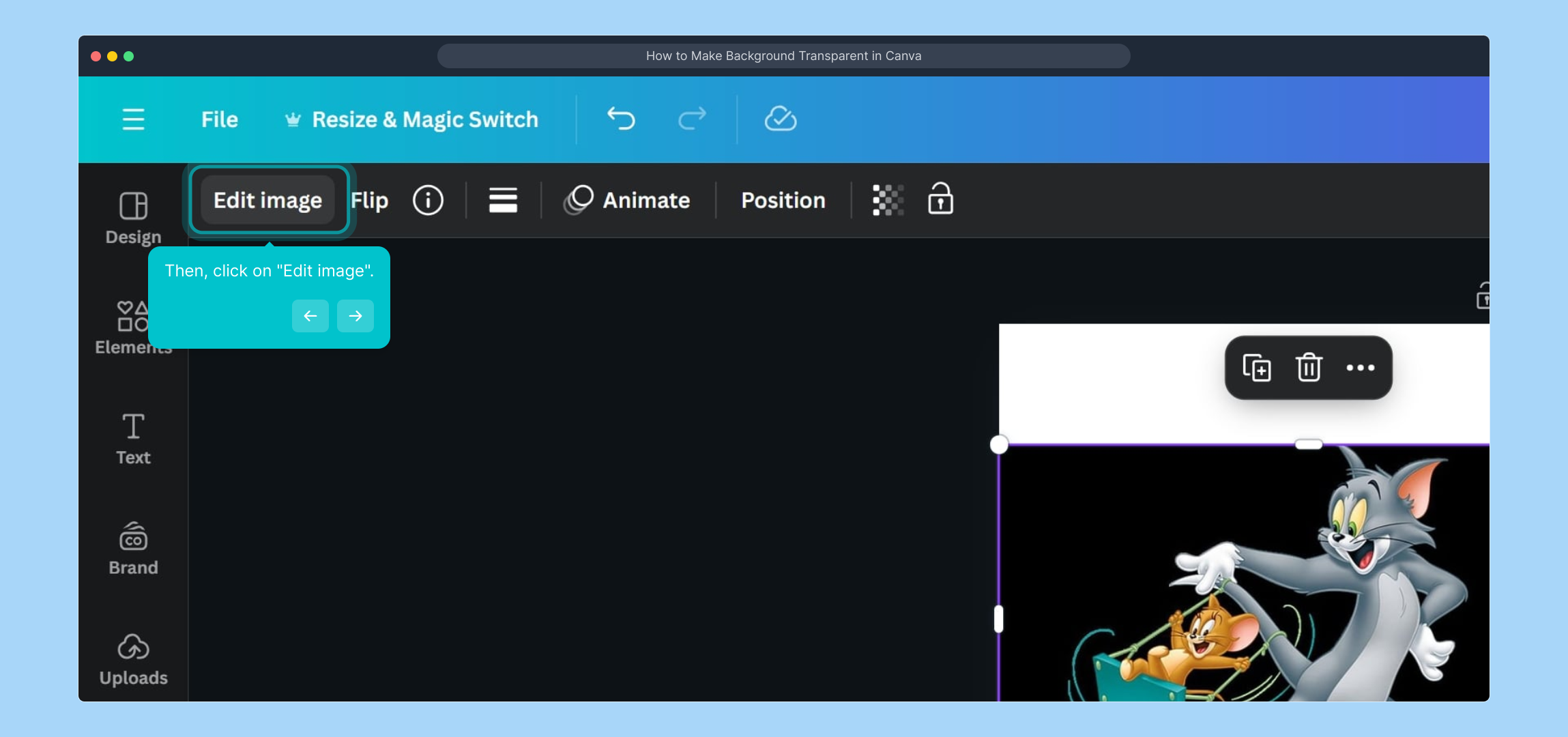The width and height of the screenshot is (1568, 737).
Task: Click the top-left resize handle of the image
Action: pyautogui.click(x=999, y=445)
